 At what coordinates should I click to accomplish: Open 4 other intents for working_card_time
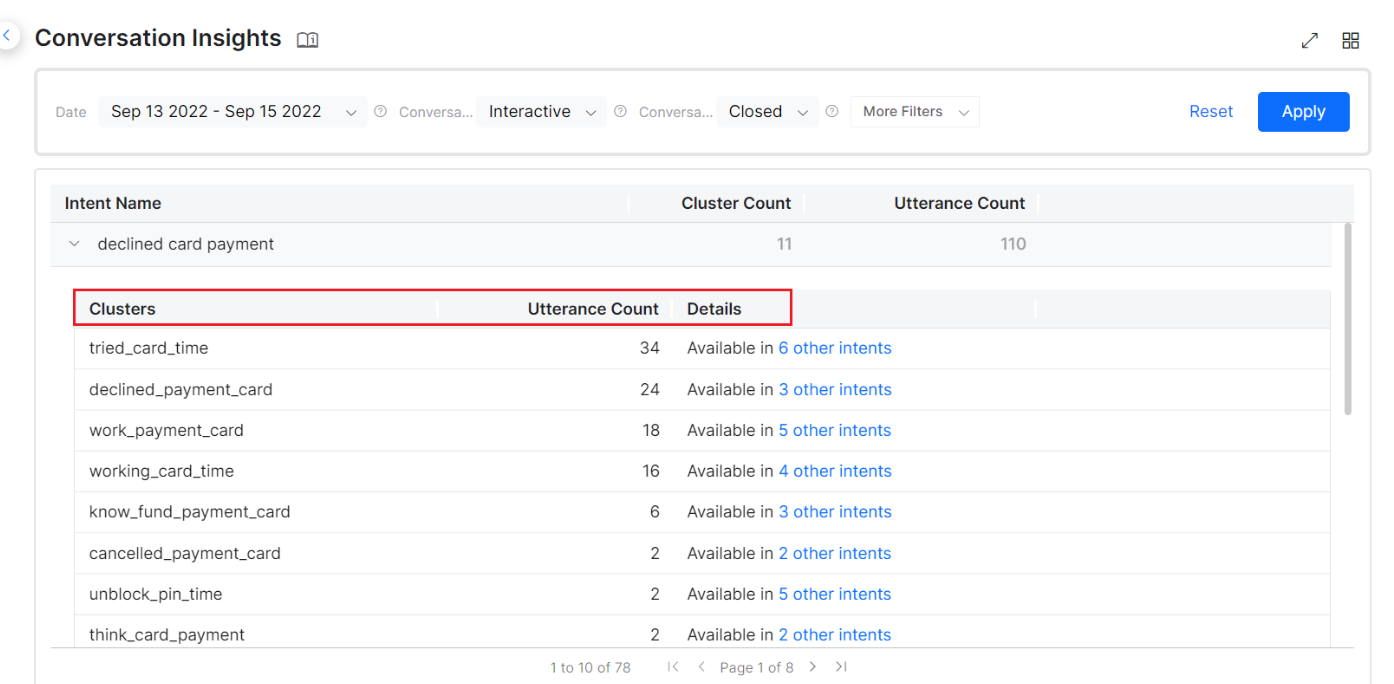tap(835, 471)
